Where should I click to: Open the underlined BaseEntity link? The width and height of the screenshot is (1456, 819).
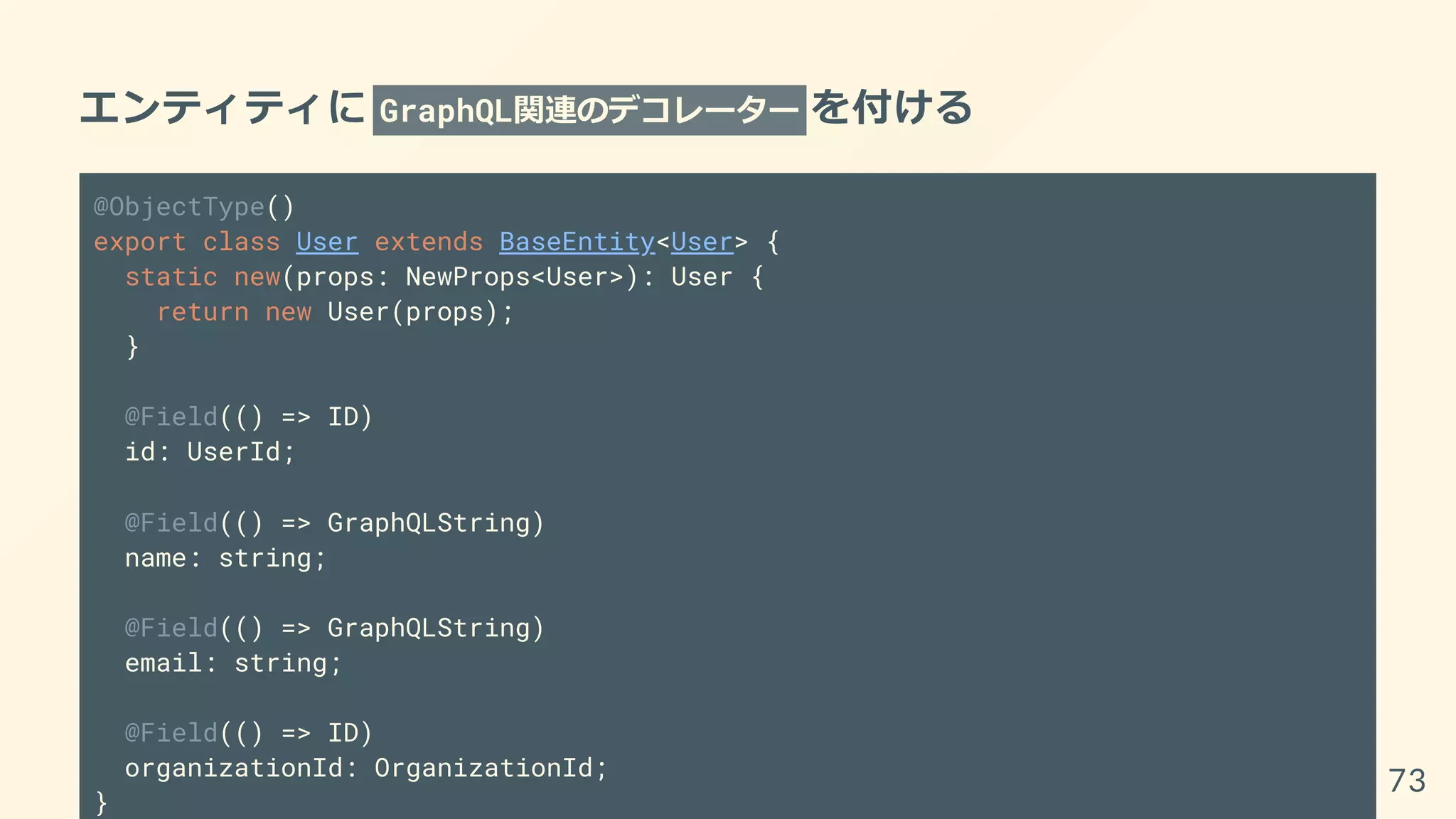coord(577,242)
